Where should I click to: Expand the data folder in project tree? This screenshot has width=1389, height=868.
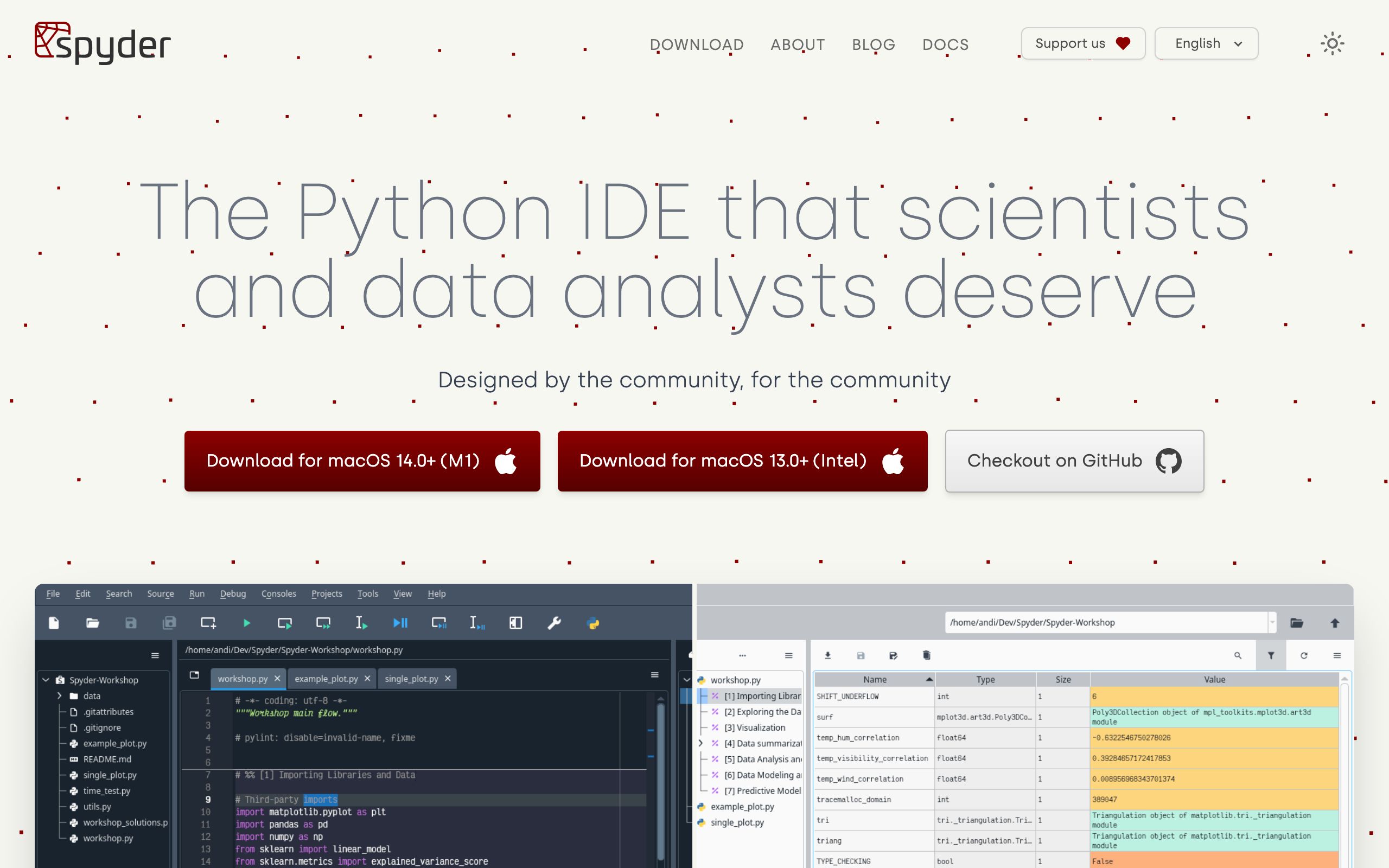coord(59,696)
